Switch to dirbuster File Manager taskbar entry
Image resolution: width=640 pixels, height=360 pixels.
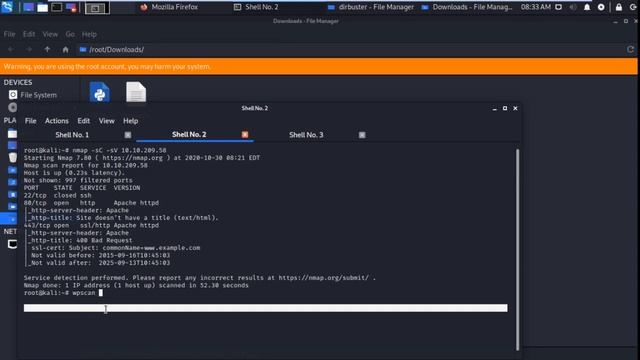pos(371,7)
